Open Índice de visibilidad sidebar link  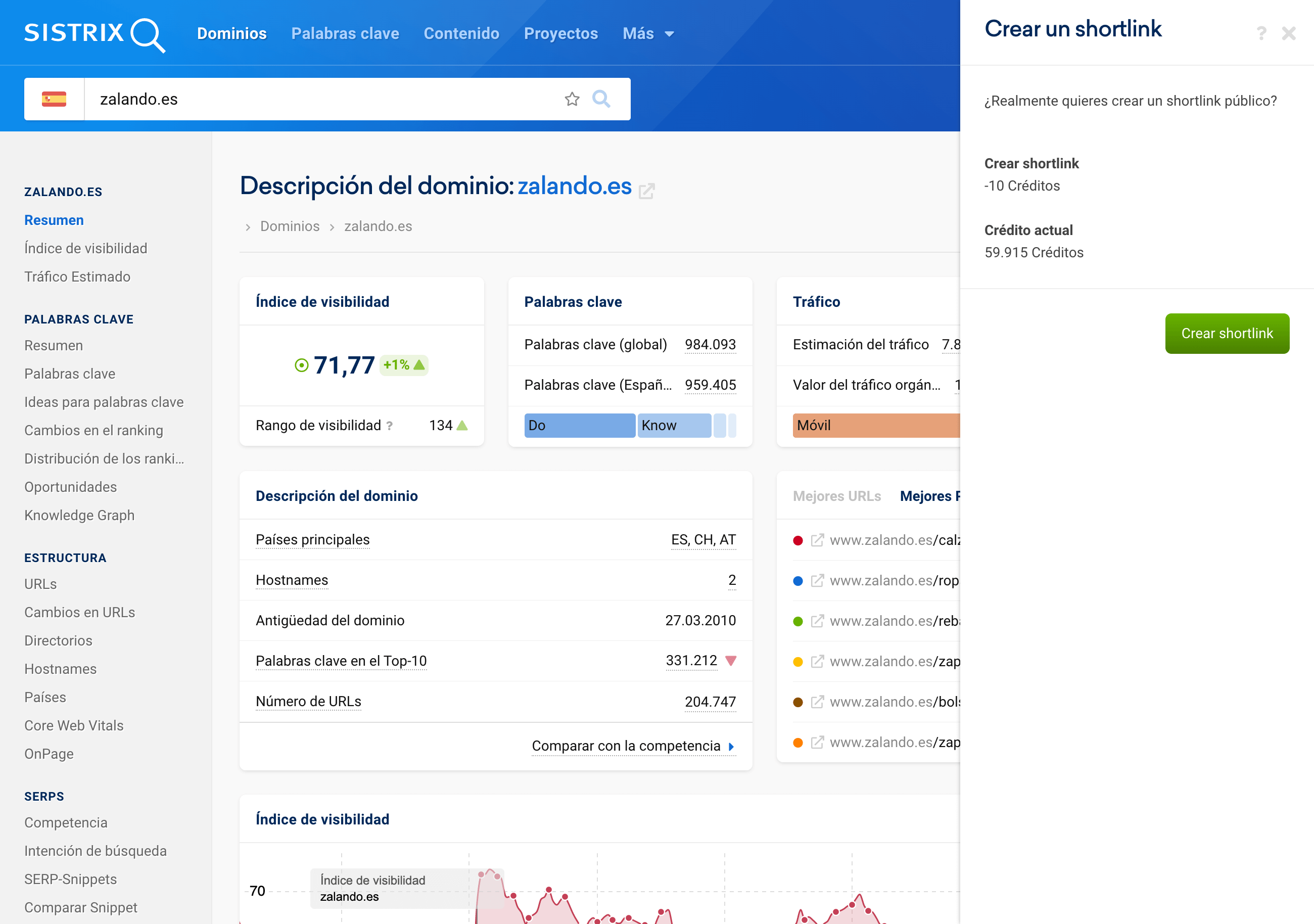click(x=86, y=249)
